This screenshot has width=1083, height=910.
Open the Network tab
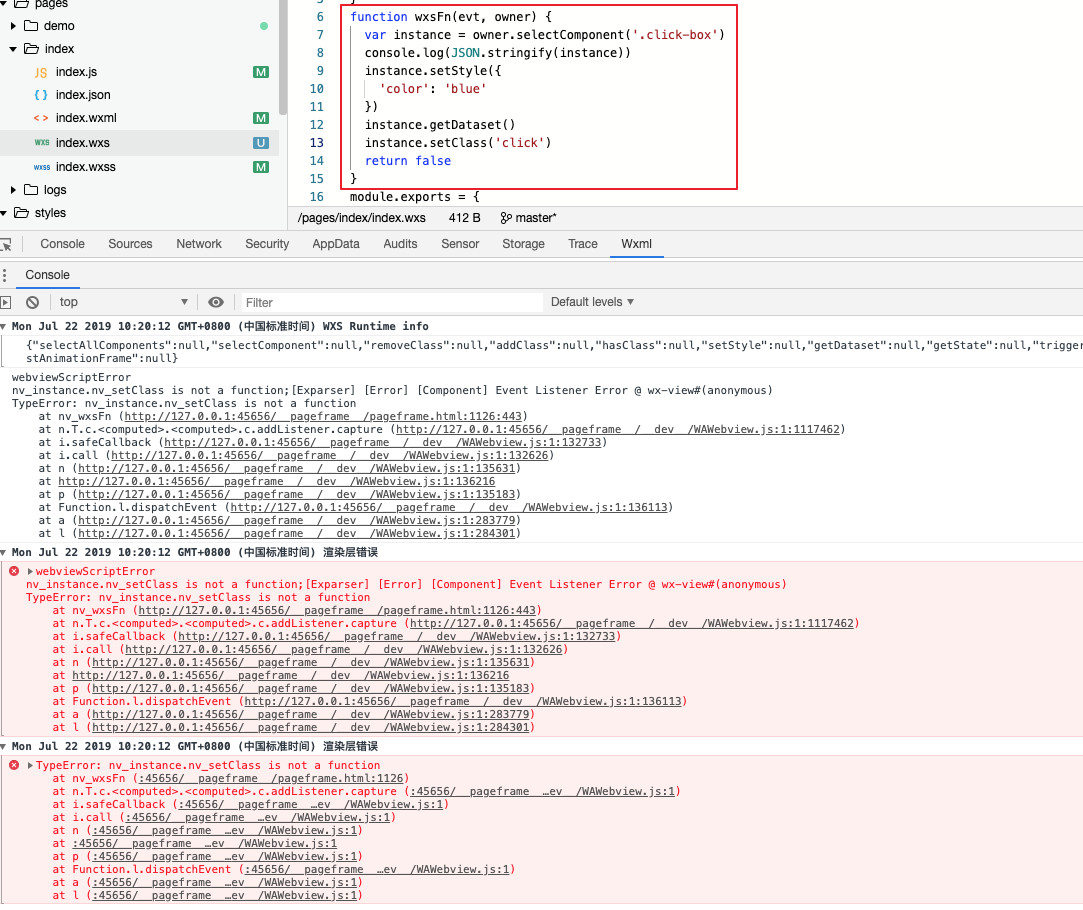pyautogui.click(x=199, y=244)
